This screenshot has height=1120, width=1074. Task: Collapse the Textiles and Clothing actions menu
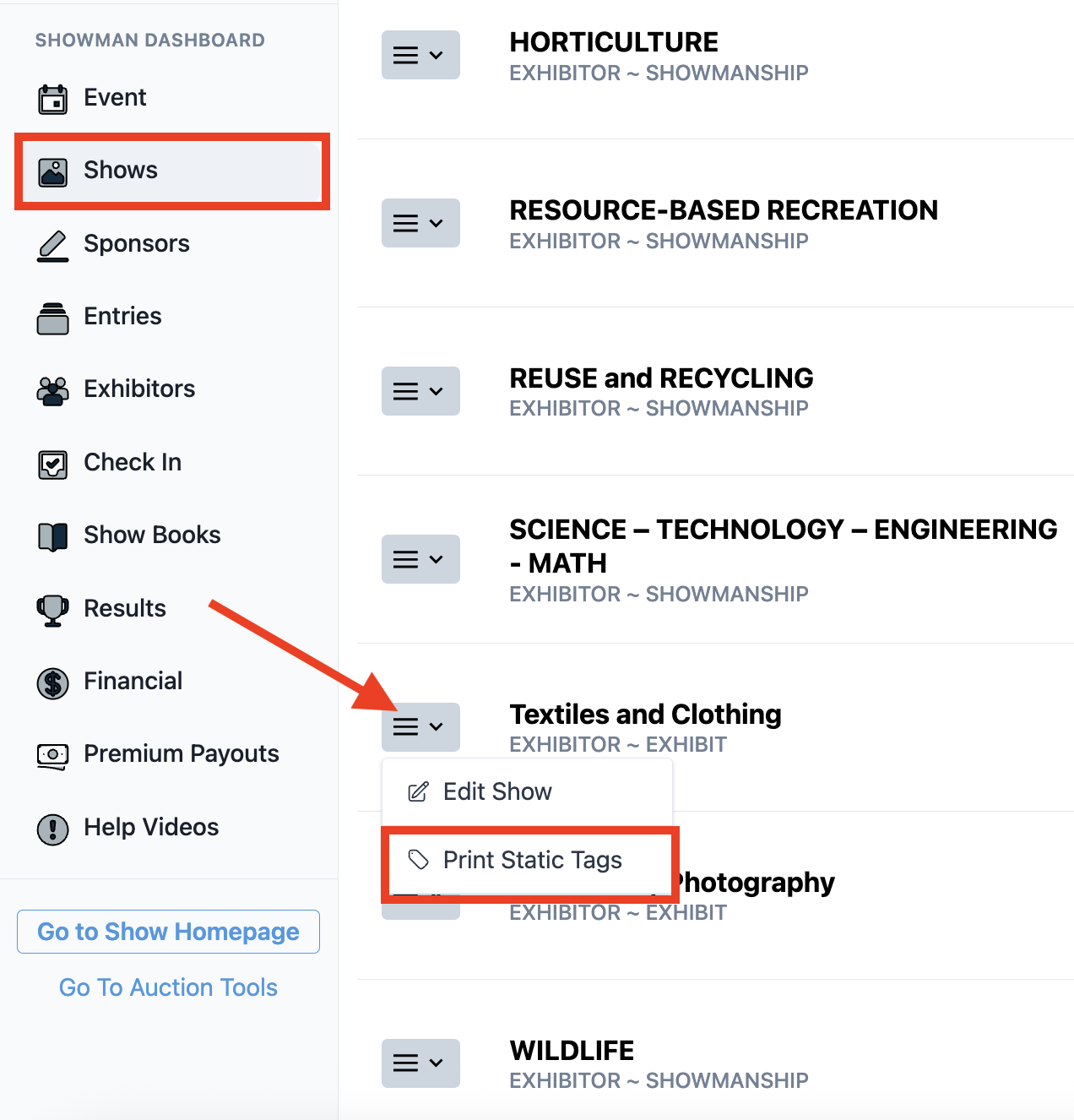pyautogui.click(x=420, y=727)
